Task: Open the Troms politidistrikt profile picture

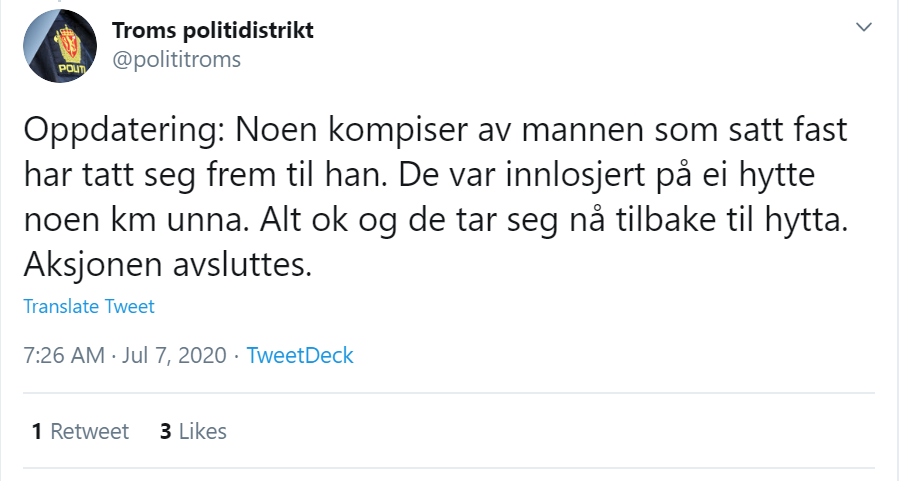Action: pos(59,47)
